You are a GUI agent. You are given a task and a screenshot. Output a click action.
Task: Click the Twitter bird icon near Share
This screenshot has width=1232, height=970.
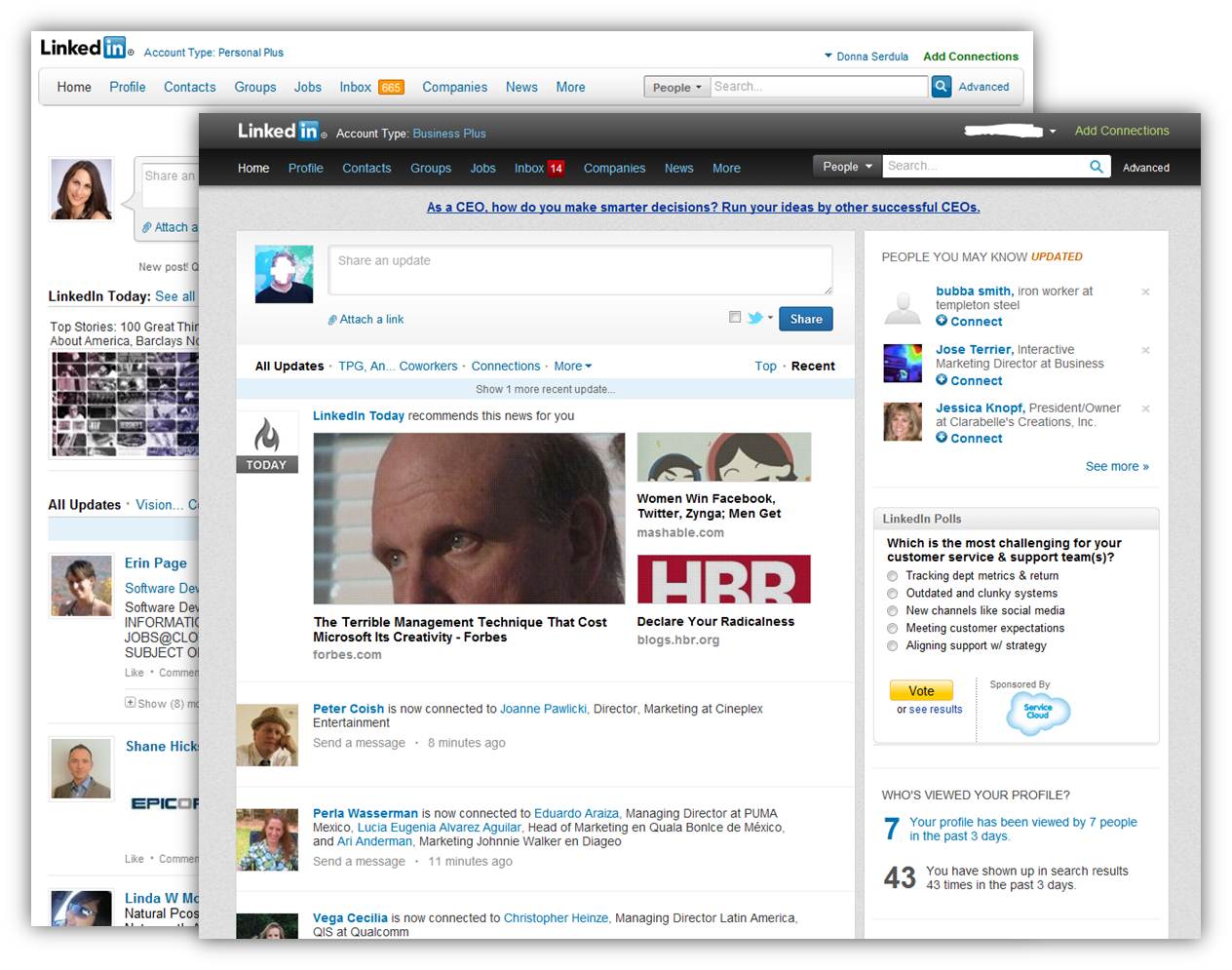754,318
